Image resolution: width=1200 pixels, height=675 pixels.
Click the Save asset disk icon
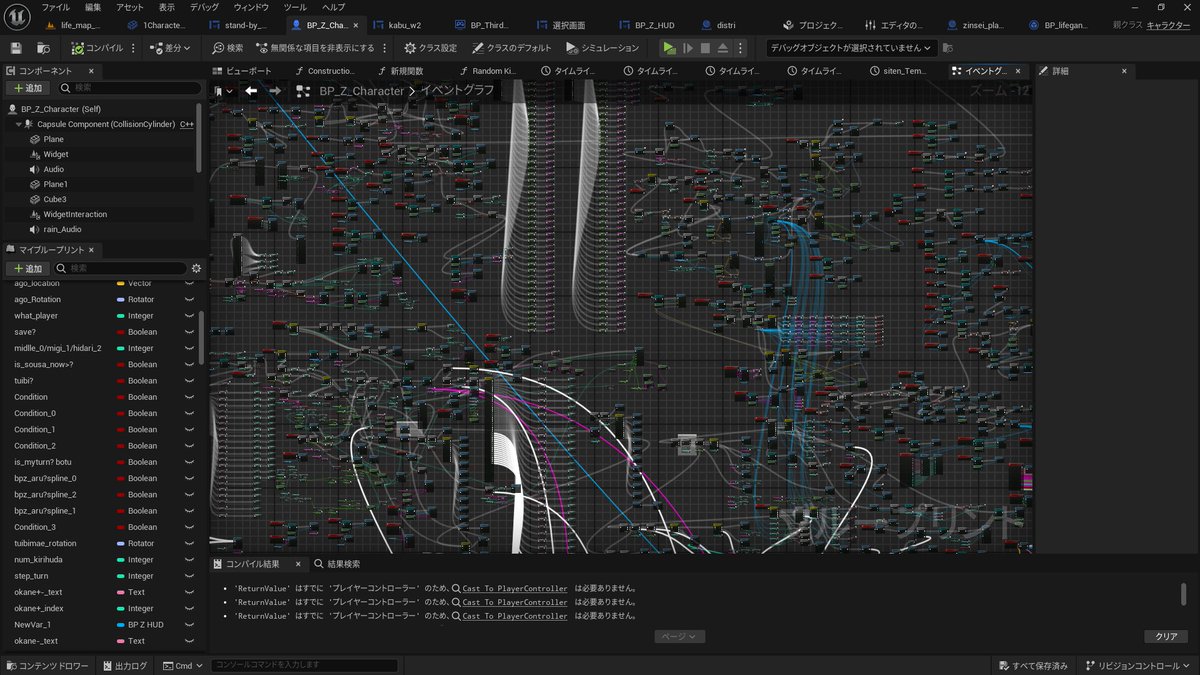[x=14, y=47]
